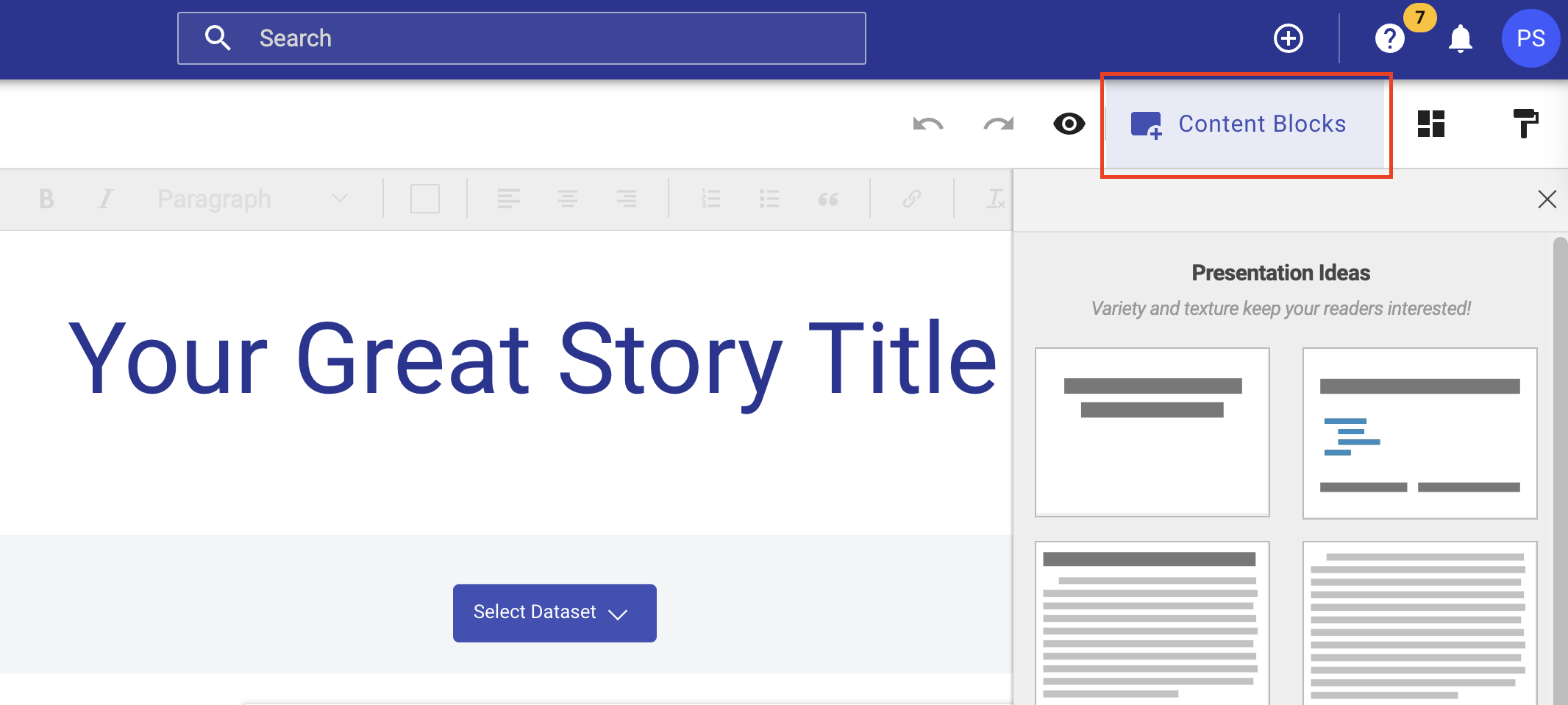
Task: Open the paint roller theme icon
Action: point(1525,124)
